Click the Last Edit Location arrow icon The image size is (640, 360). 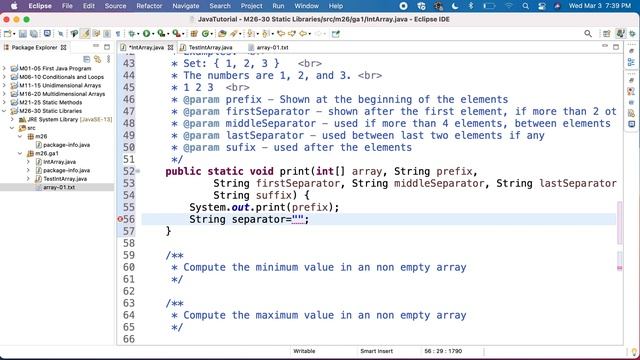(x=281, y=34)
